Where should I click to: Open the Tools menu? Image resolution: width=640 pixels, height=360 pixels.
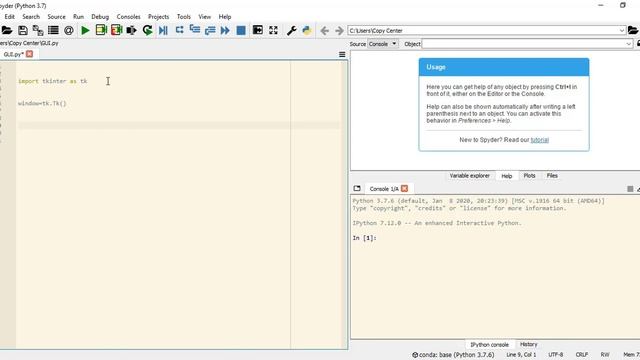click(184, 17)
